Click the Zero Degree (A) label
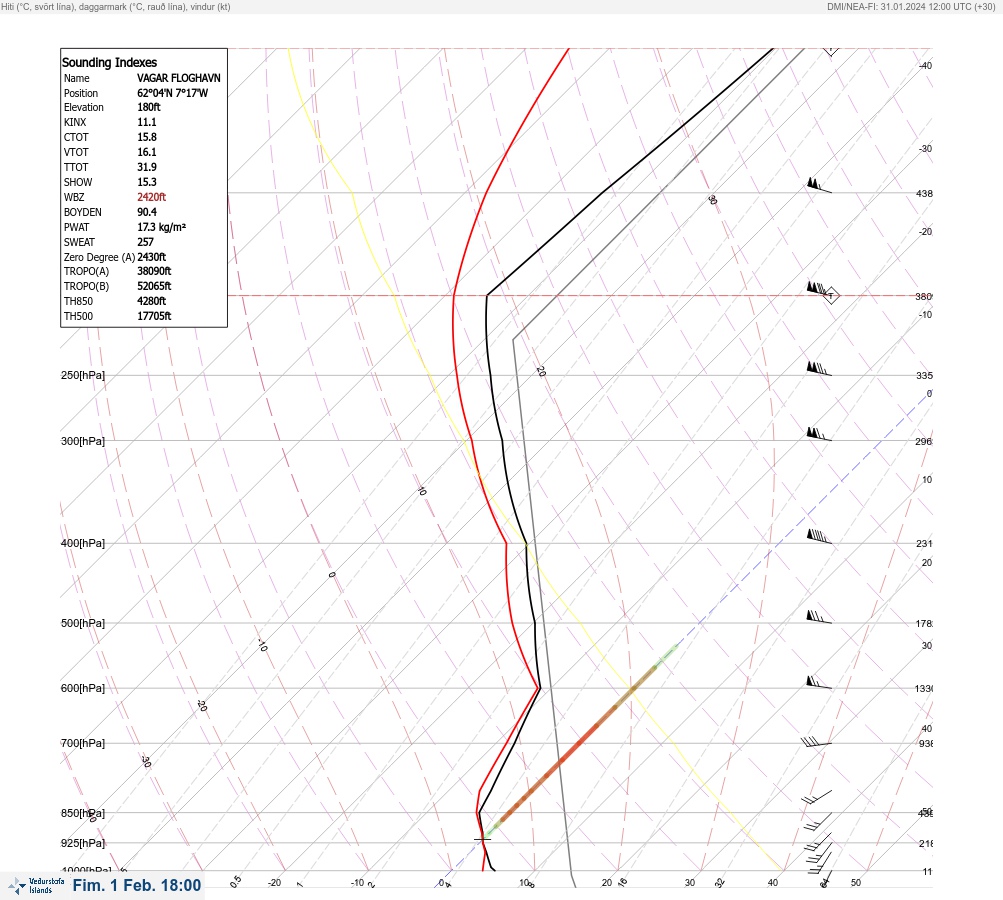 pyautogui.click(x=99, y=257)
